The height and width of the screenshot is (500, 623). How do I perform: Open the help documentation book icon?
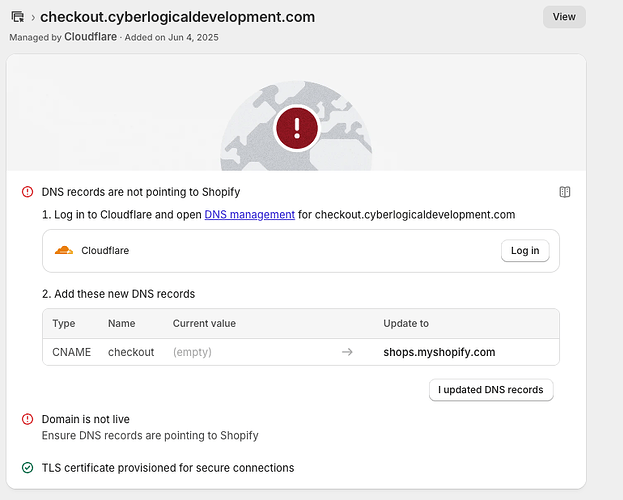tap(565, 192)
